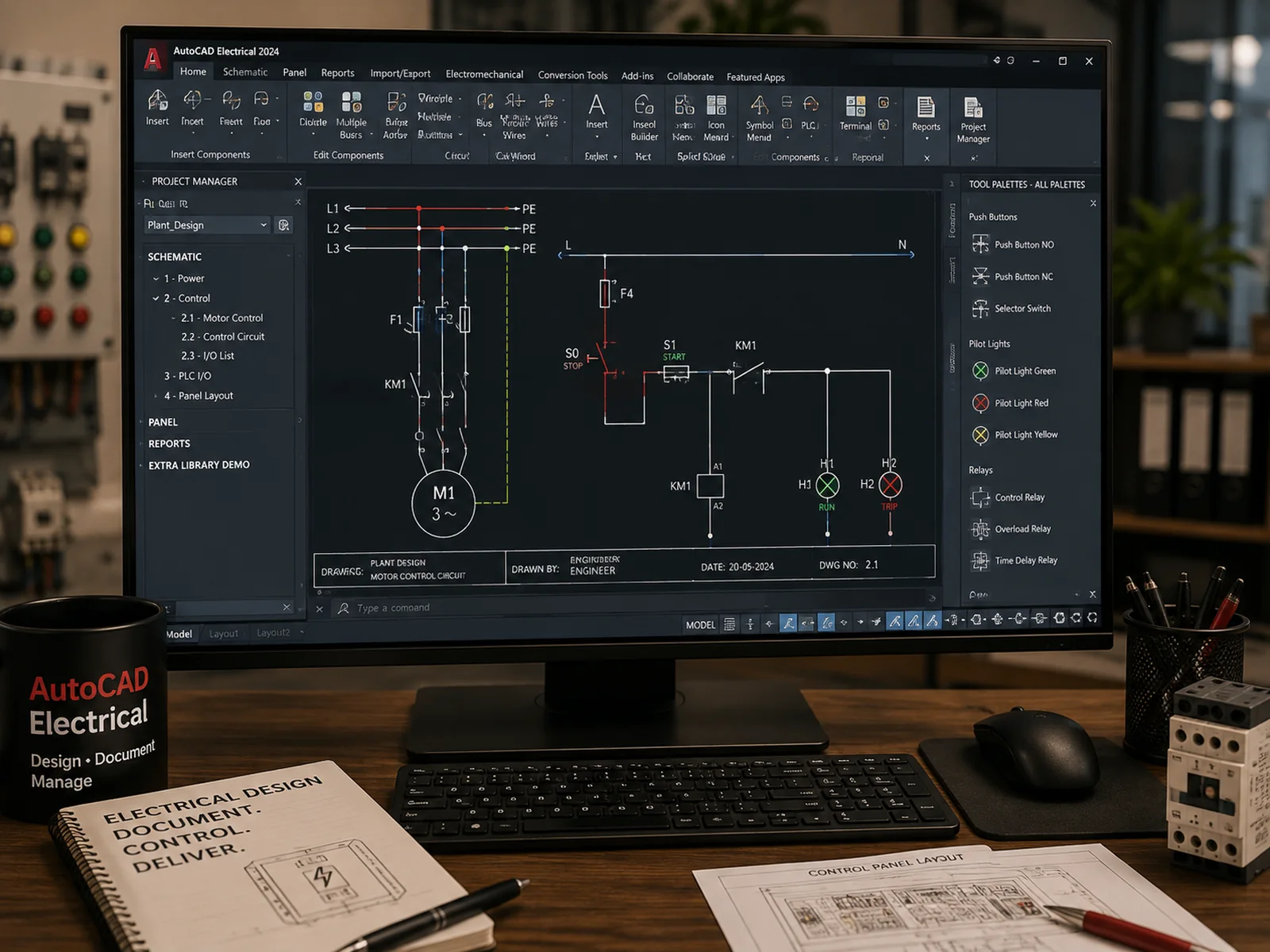Open the Conversion Tools tab
Screen dimensions: 1270x952
pos(572,75)
